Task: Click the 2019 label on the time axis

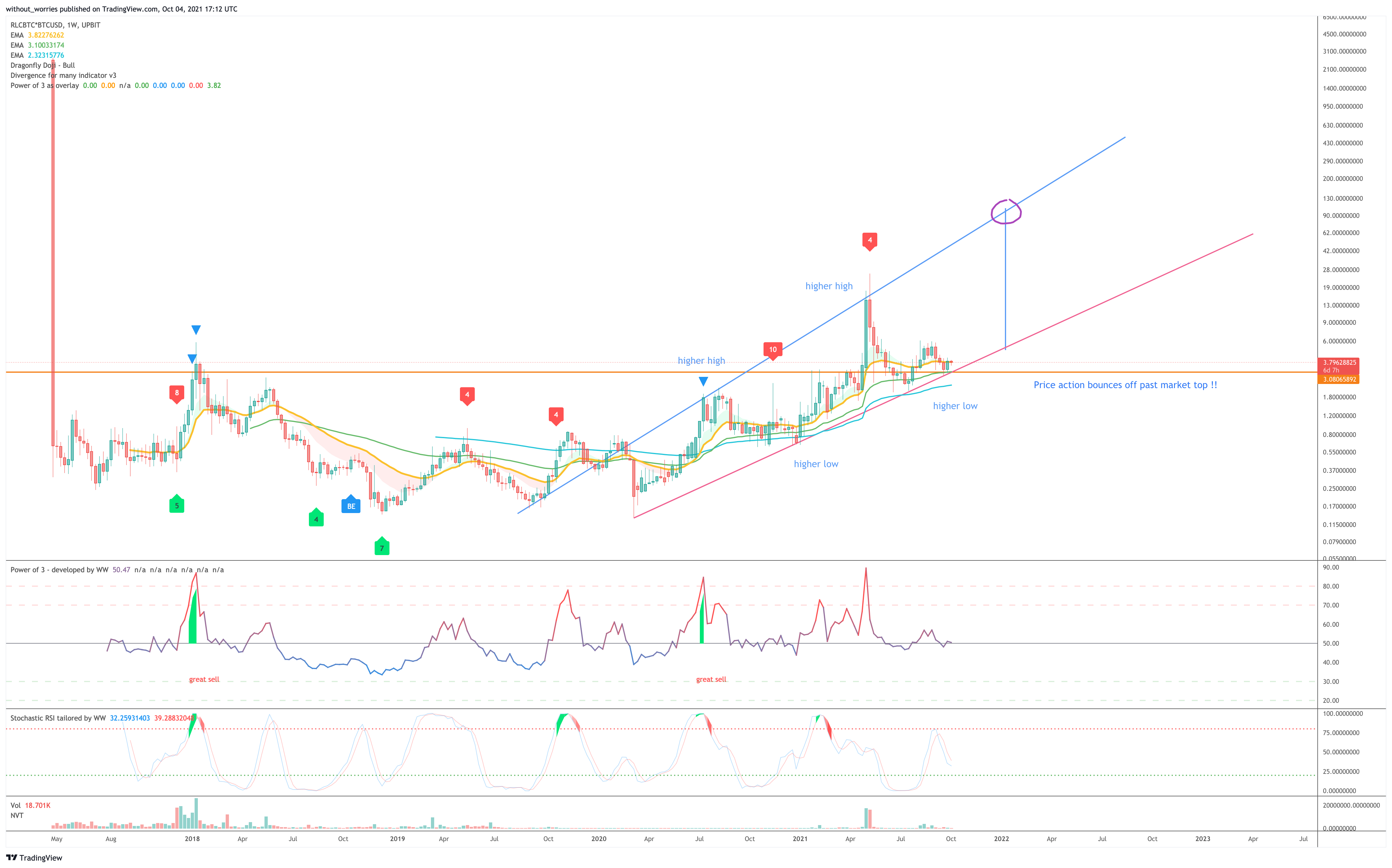Action: 397,839
